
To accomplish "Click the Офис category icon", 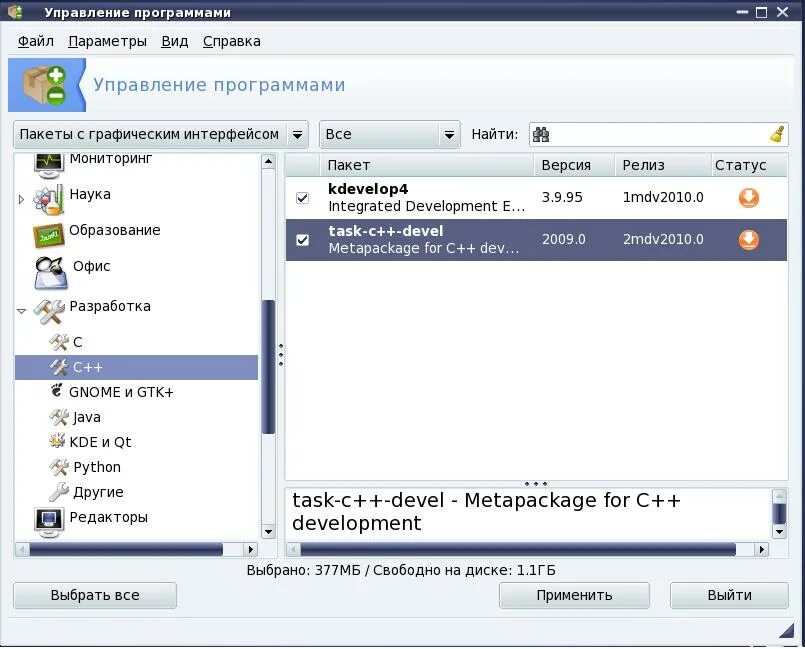I will coord(50,273).
